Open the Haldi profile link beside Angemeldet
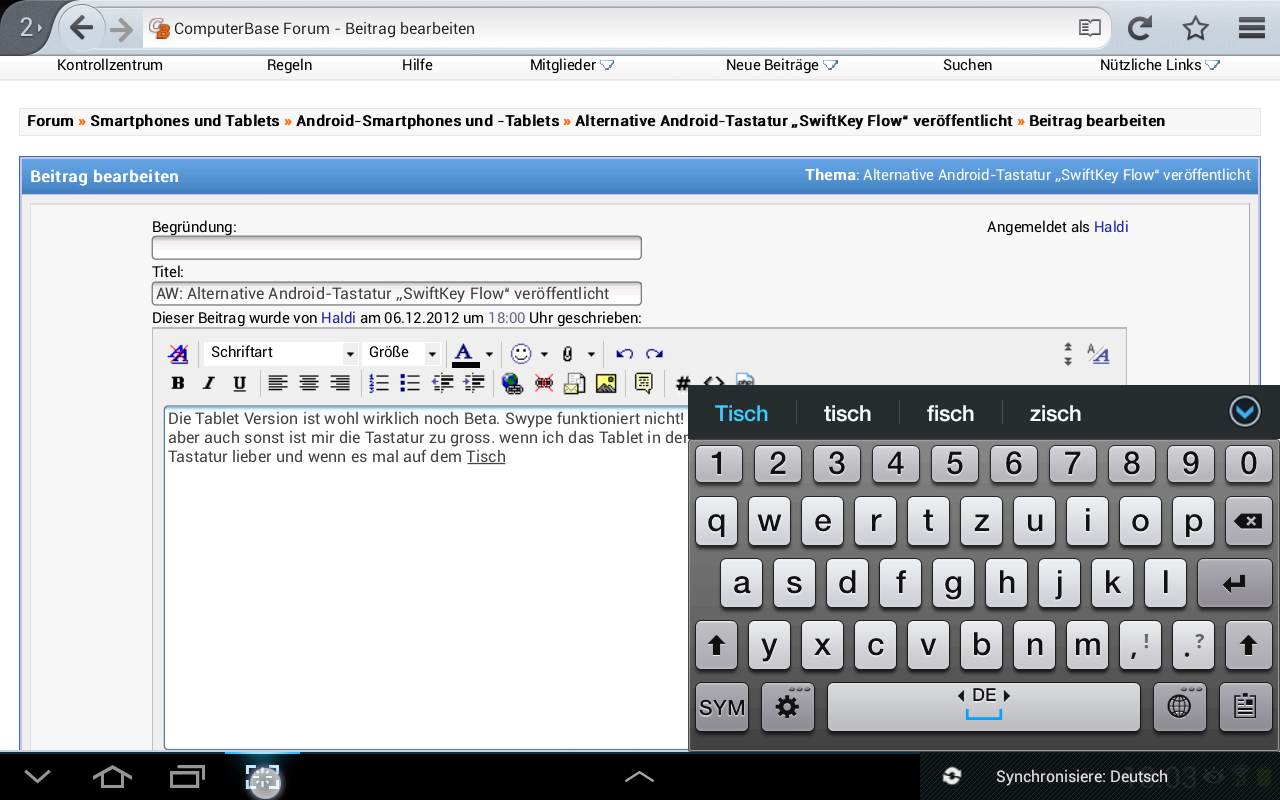This screenshot has width=1280, height=800. point(1111,227)
